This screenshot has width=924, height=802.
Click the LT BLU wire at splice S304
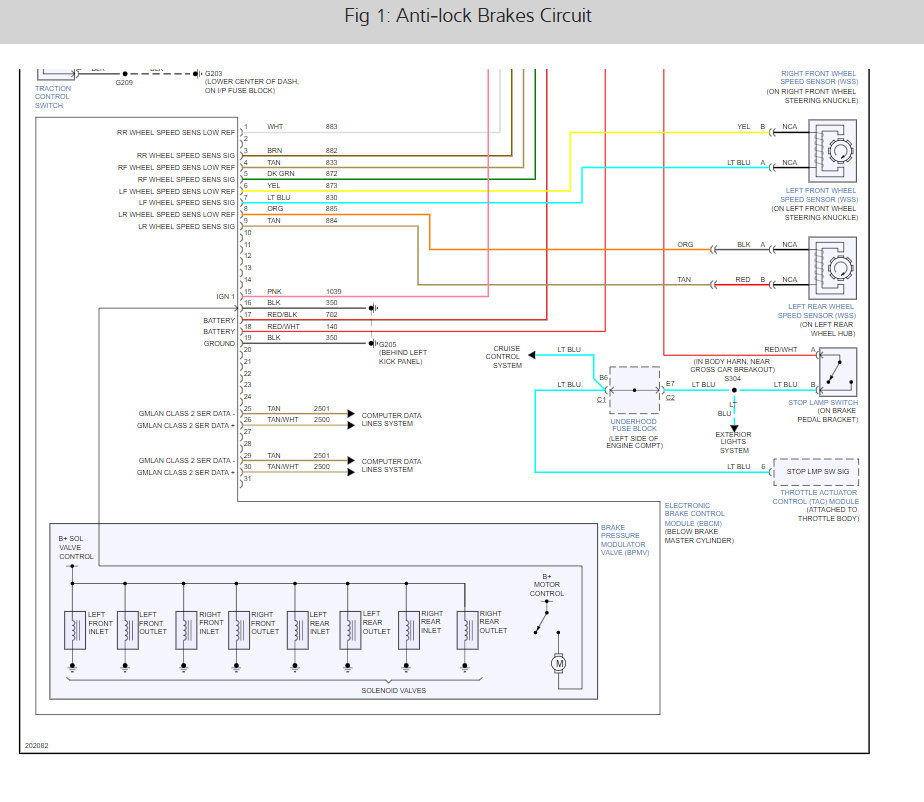(734, 392)
